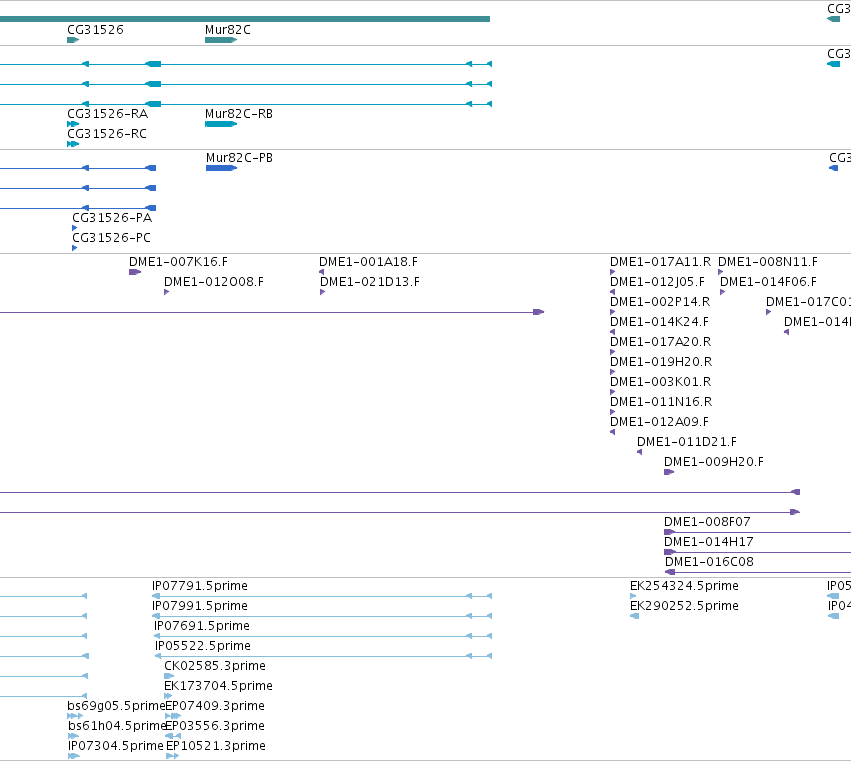Click the IP07304.5prime label
Screen dimensions: 851x761
116,747
